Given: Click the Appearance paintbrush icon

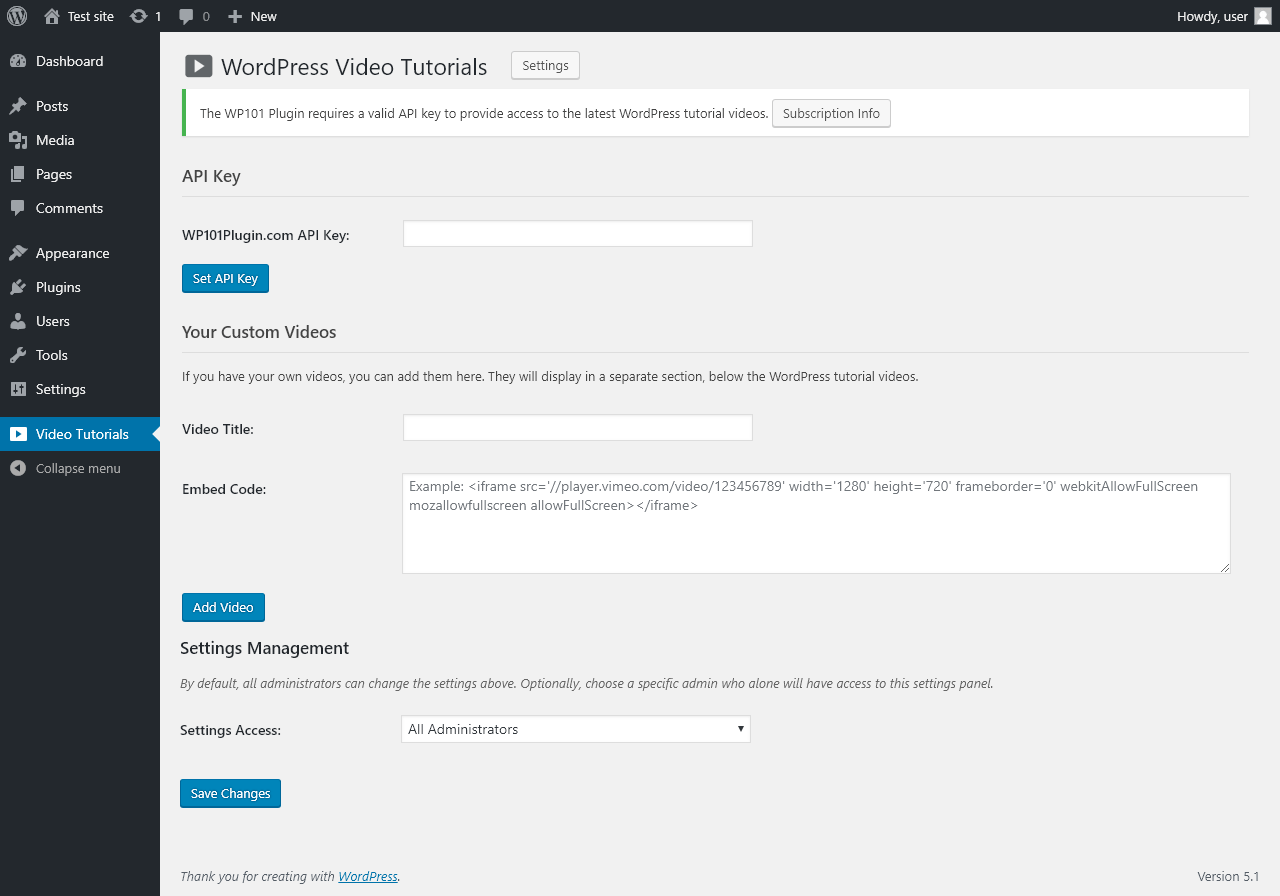Looking at the screenshot, I should [18, 253].
